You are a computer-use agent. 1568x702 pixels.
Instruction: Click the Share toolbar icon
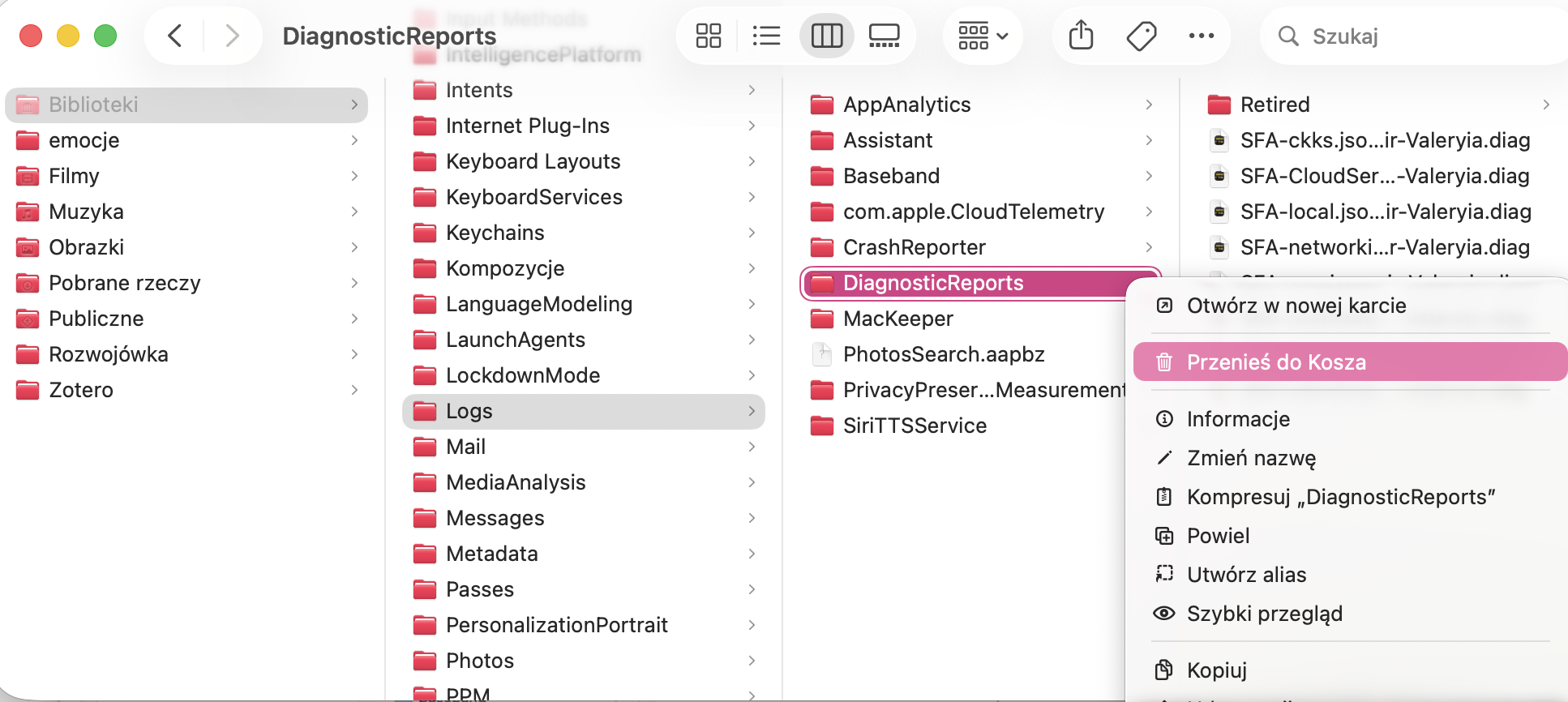click(x=1081, y=36)
